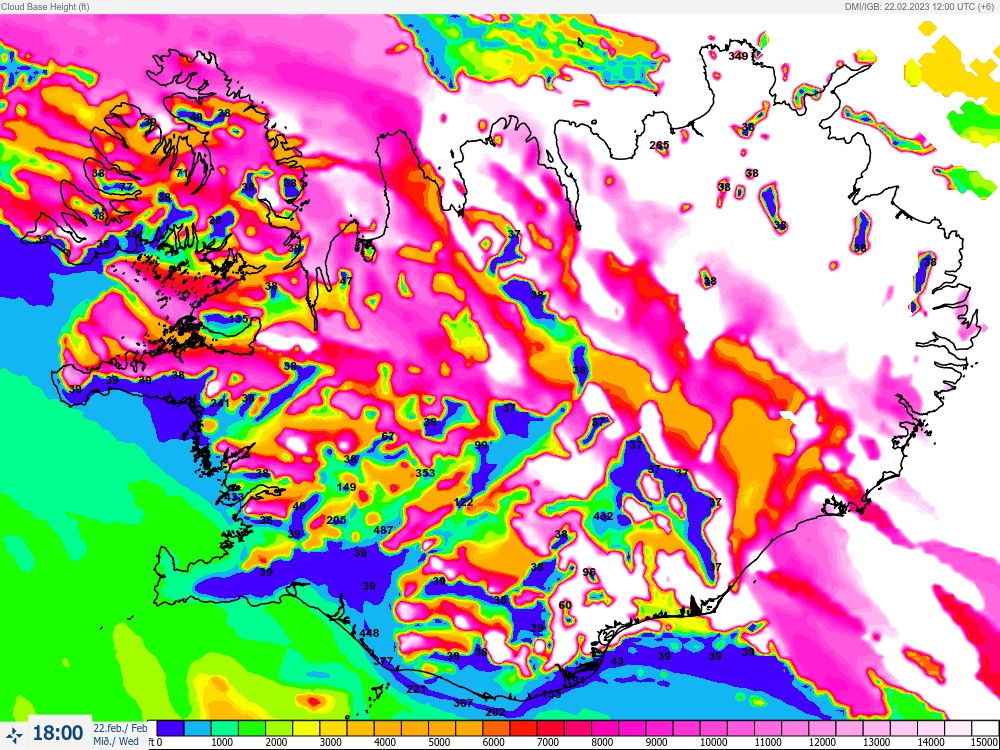Screen dimensions: 1000x750
Task: Click the '349' cloud base value
Action: (x=738, y=56)
